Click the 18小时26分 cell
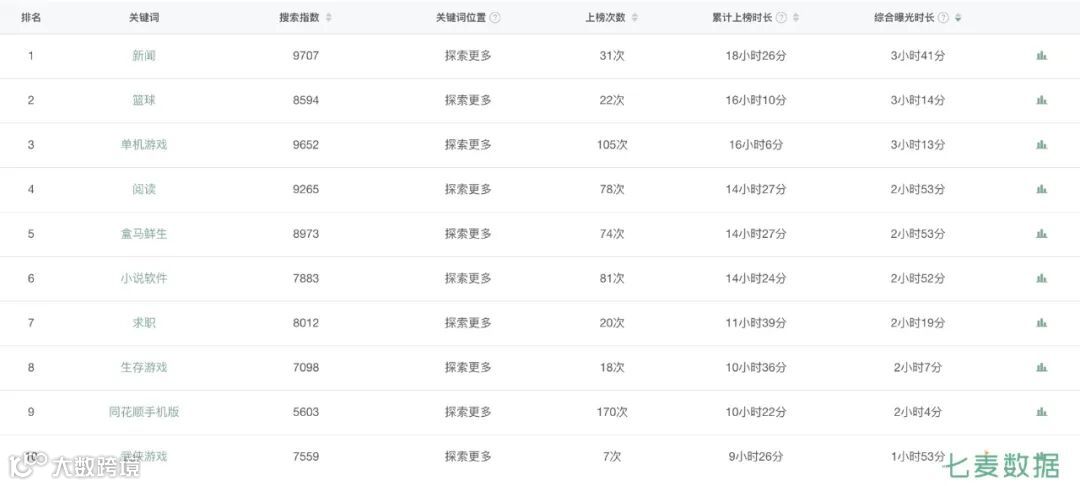Viewport: 1080px width, 486px height. pyautogui.click(x=756, y=56)
